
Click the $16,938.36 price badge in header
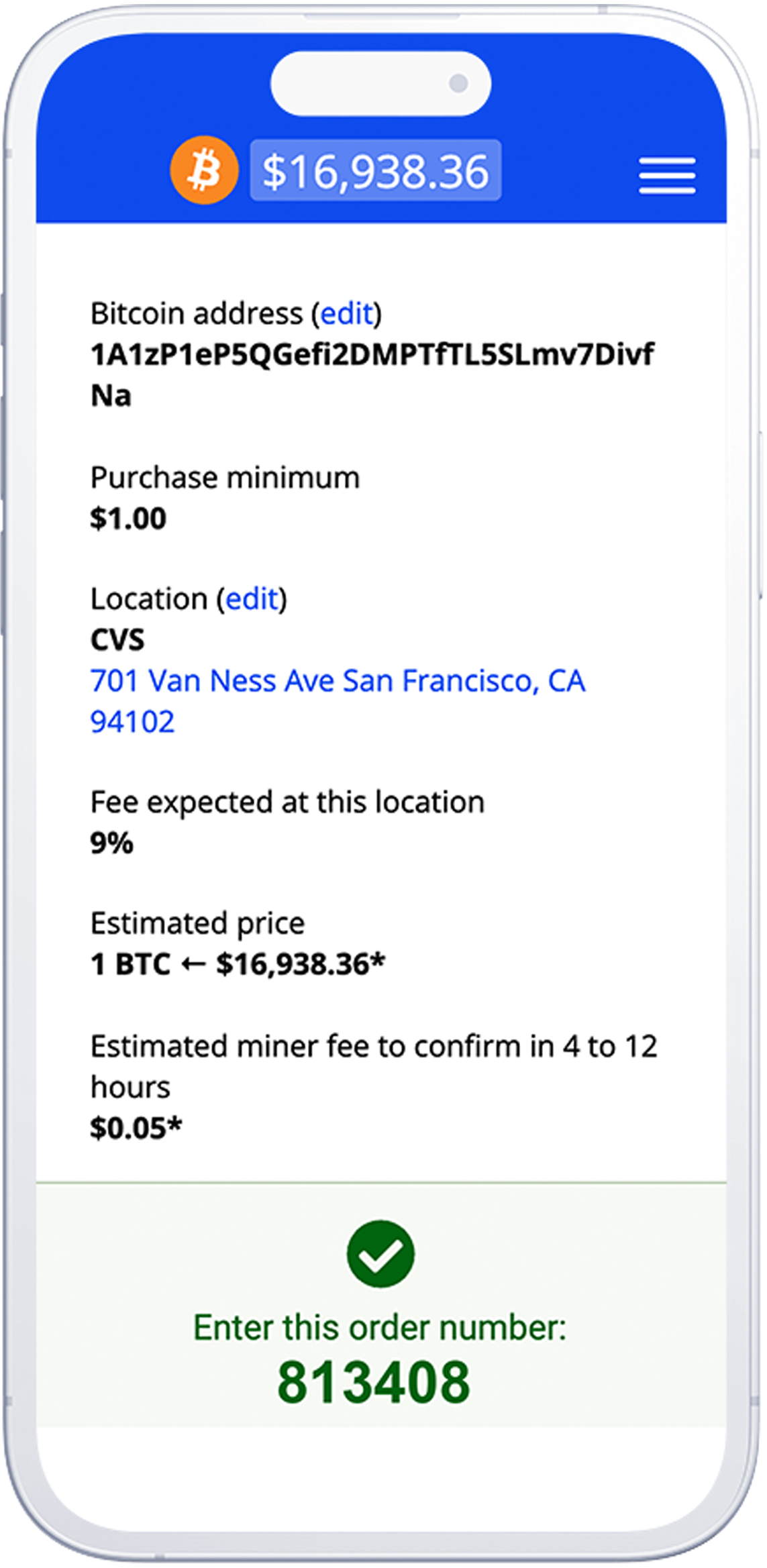click(376, 171)
